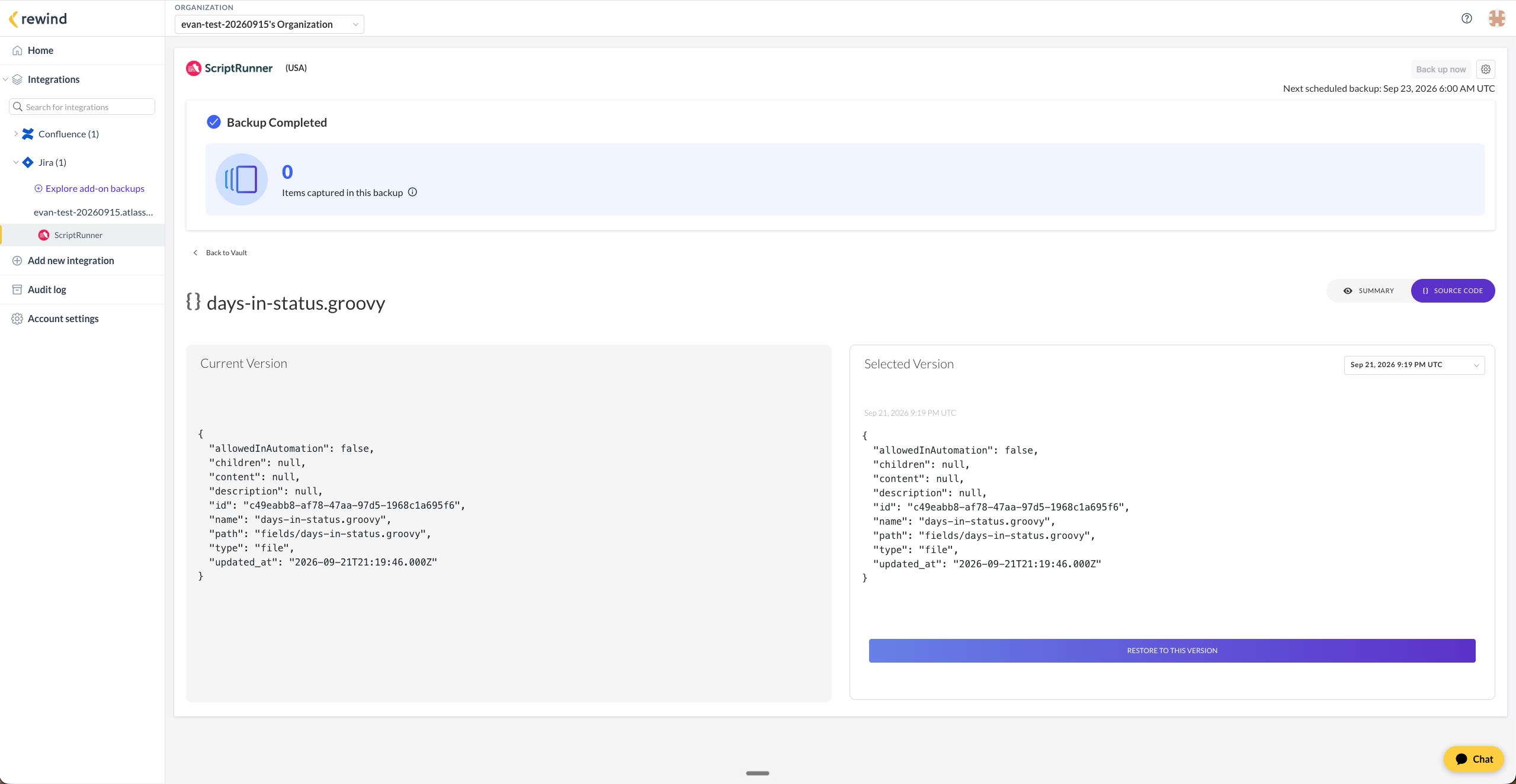Image resolution: width=1516 pixels, height=784 pixels.
Task: Click the Home house icon
Action: click(x=17, y=50)
